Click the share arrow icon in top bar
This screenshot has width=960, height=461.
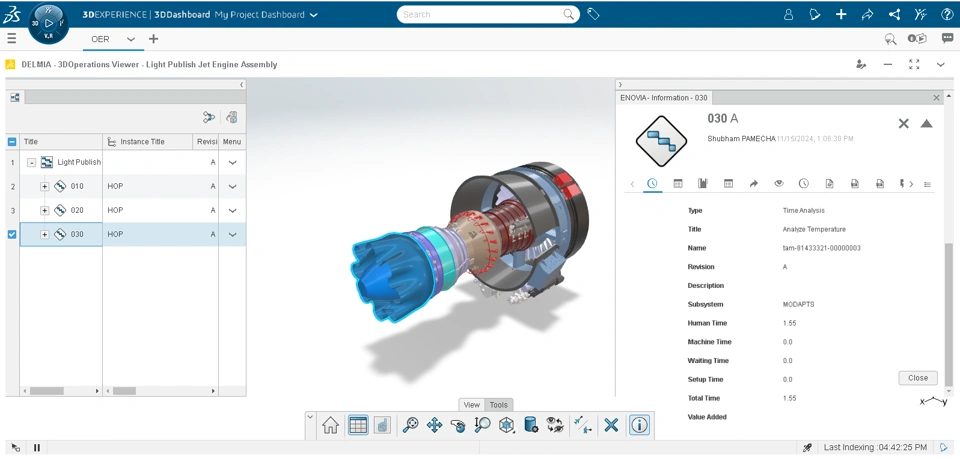868,15
